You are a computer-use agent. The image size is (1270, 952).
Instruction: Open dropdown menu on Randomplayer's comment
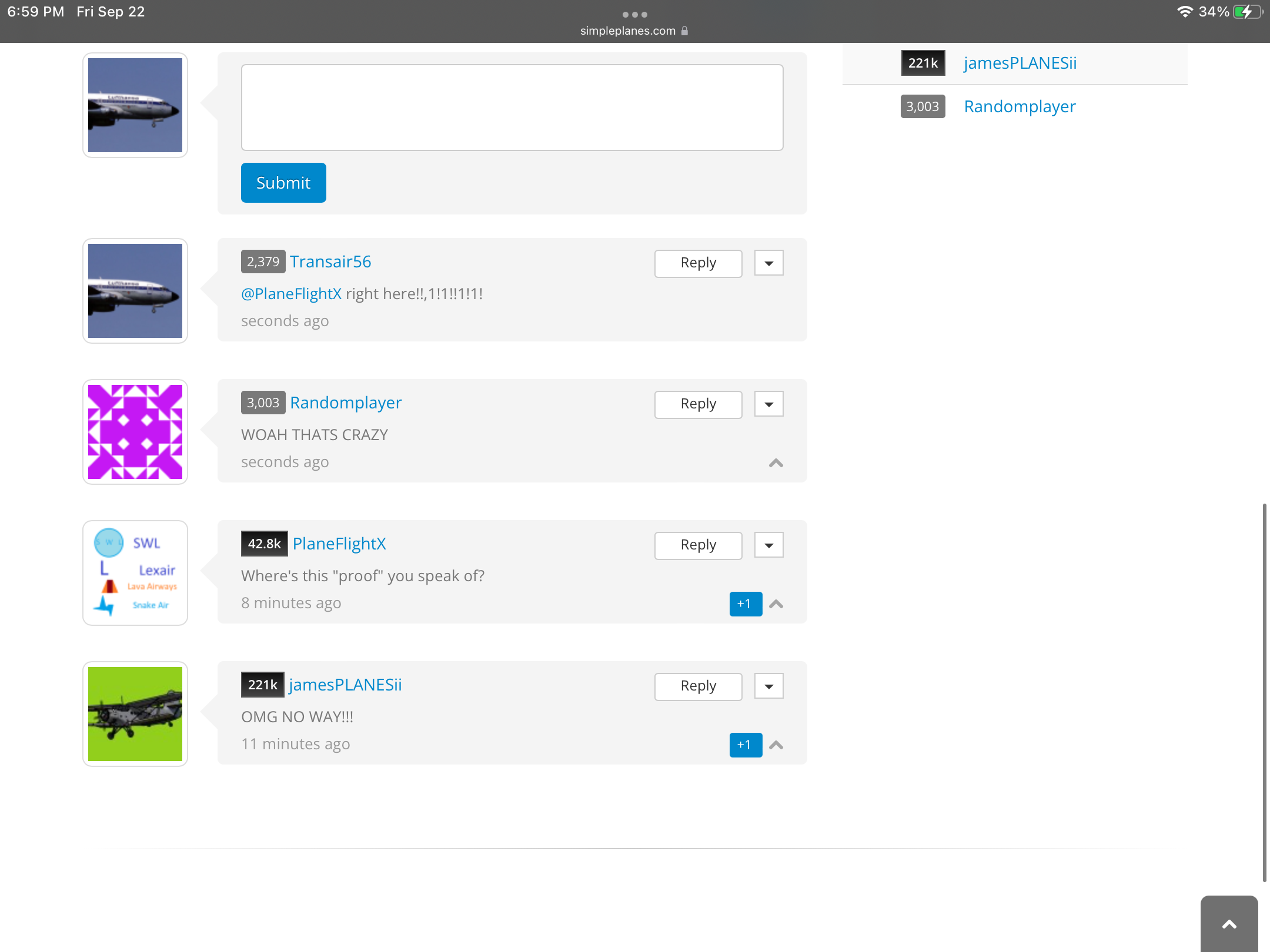(x=768, y=404)
